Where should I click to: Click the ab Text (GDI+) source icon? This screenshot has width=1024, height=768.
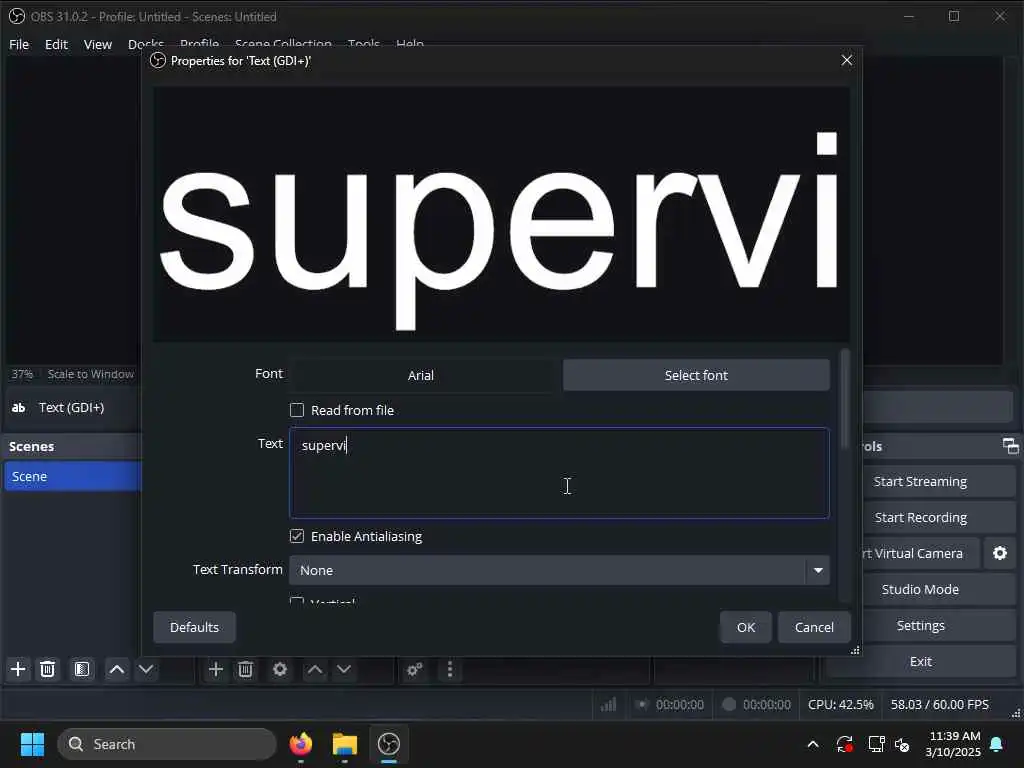(18, 408)
